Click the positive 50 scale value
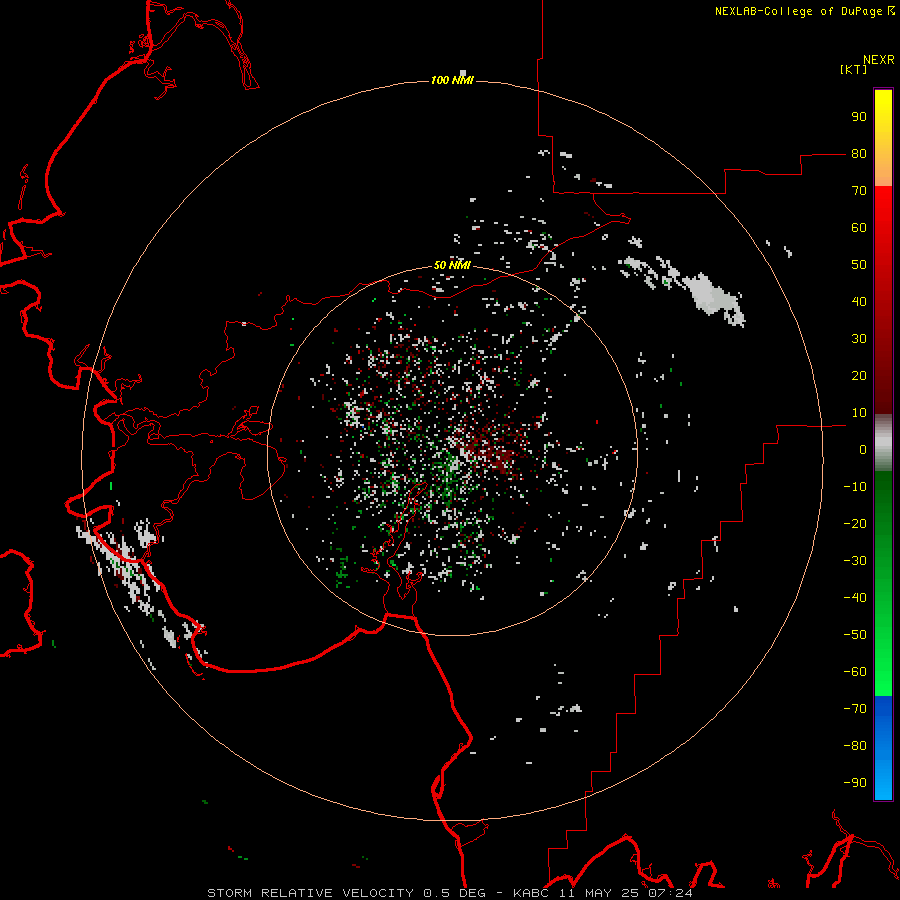The image size is (900, 900). pos(859,265)
